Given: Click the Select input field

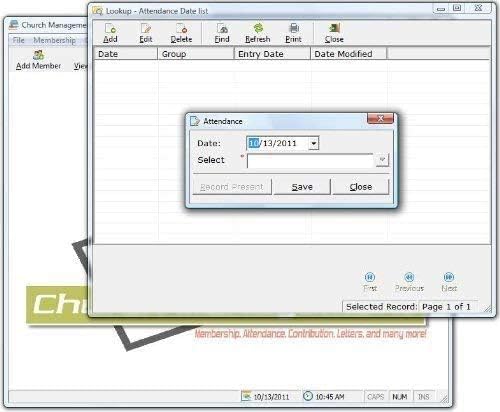Looking at the screenshot, I should click(x=311, y=161).
